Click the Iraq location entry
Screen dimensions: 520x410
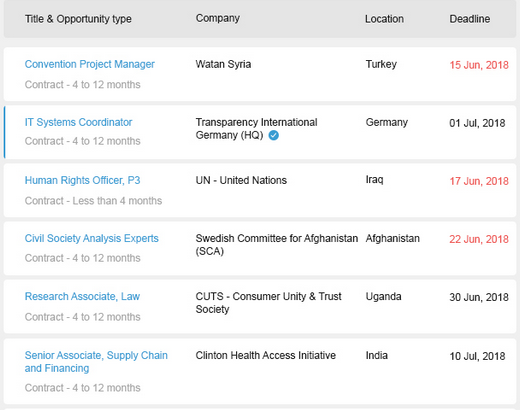click(x=374, y=180)
